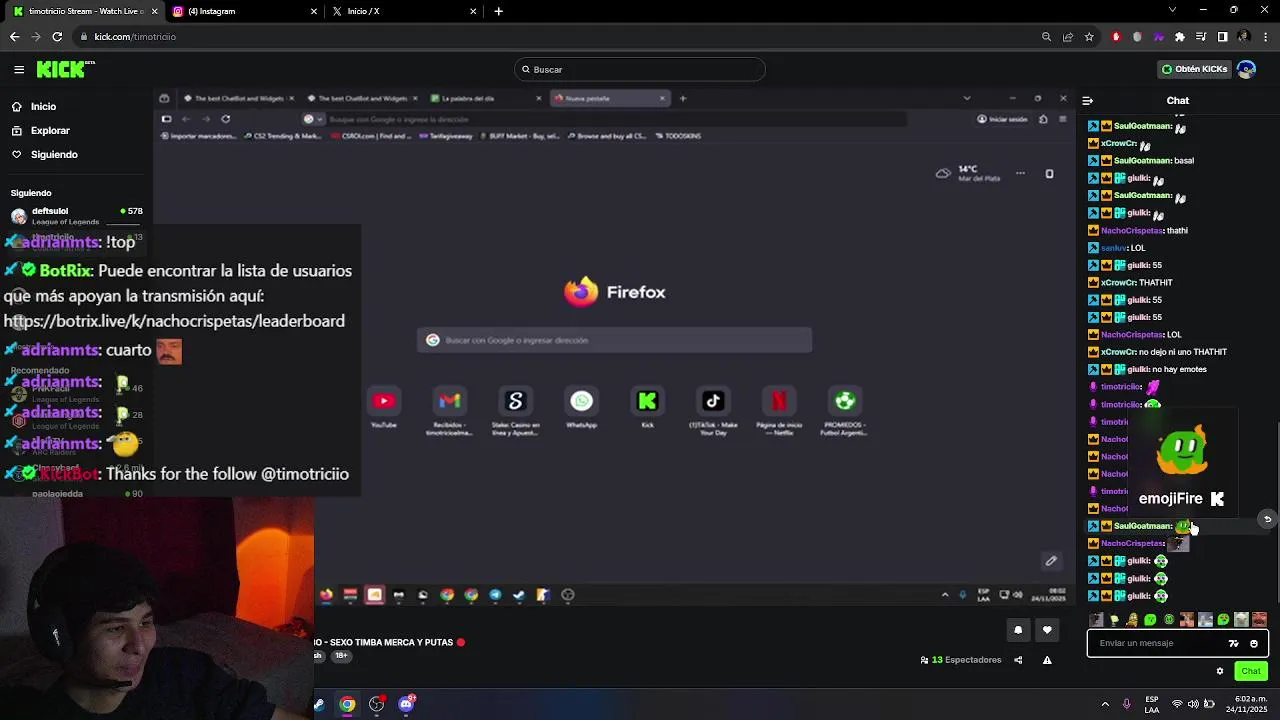Screen dimensions: 1280x720
Task: Select the Nueva pestaña tab in stream
Action: (608, 98)
